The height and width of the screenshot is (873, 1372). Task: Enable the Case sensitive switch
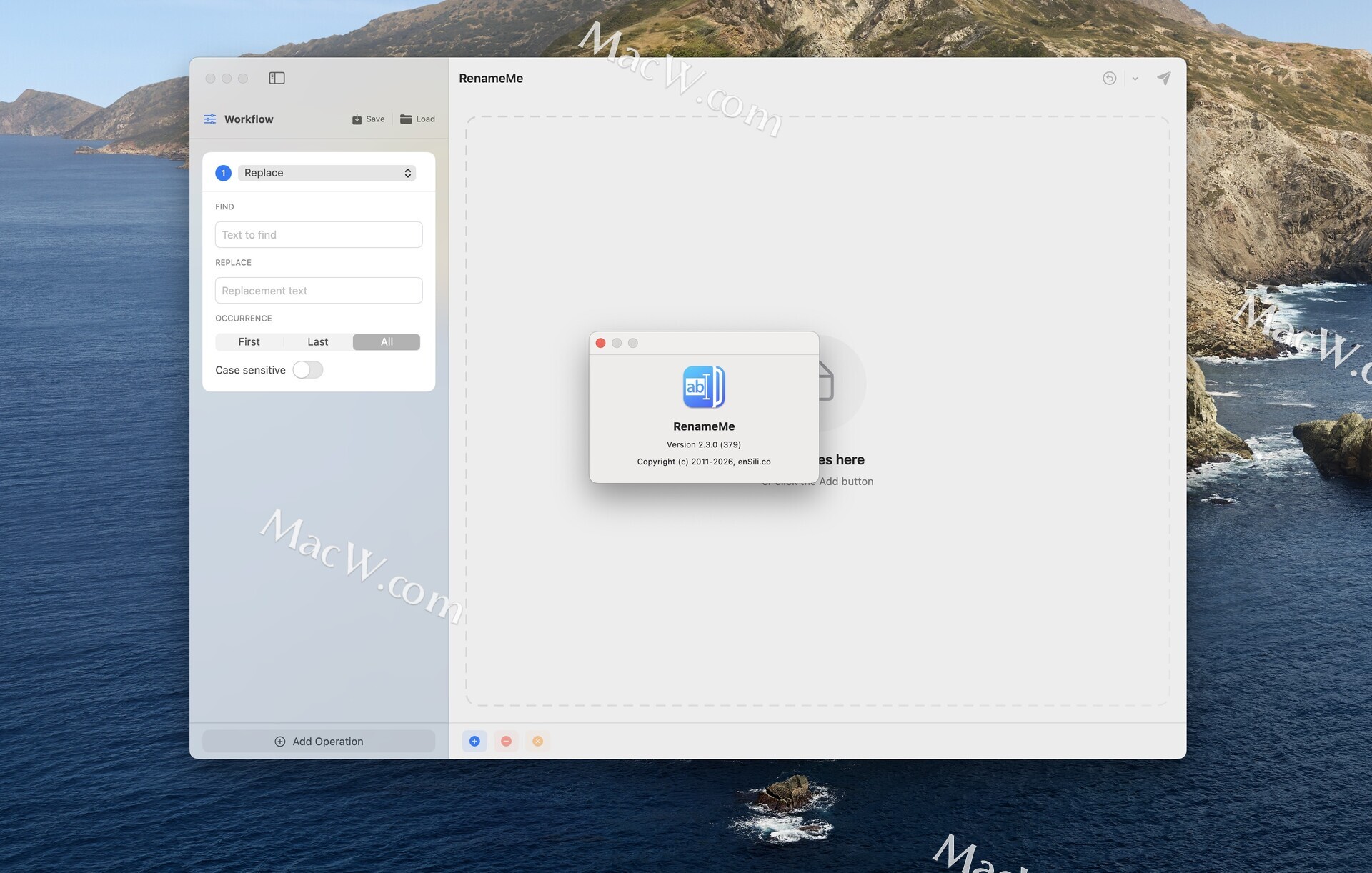click(x=308, y=370)
